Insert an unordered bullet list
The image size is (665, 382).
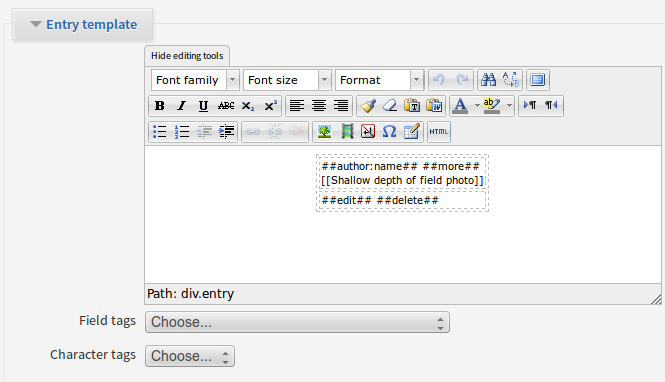click(159, 131)
